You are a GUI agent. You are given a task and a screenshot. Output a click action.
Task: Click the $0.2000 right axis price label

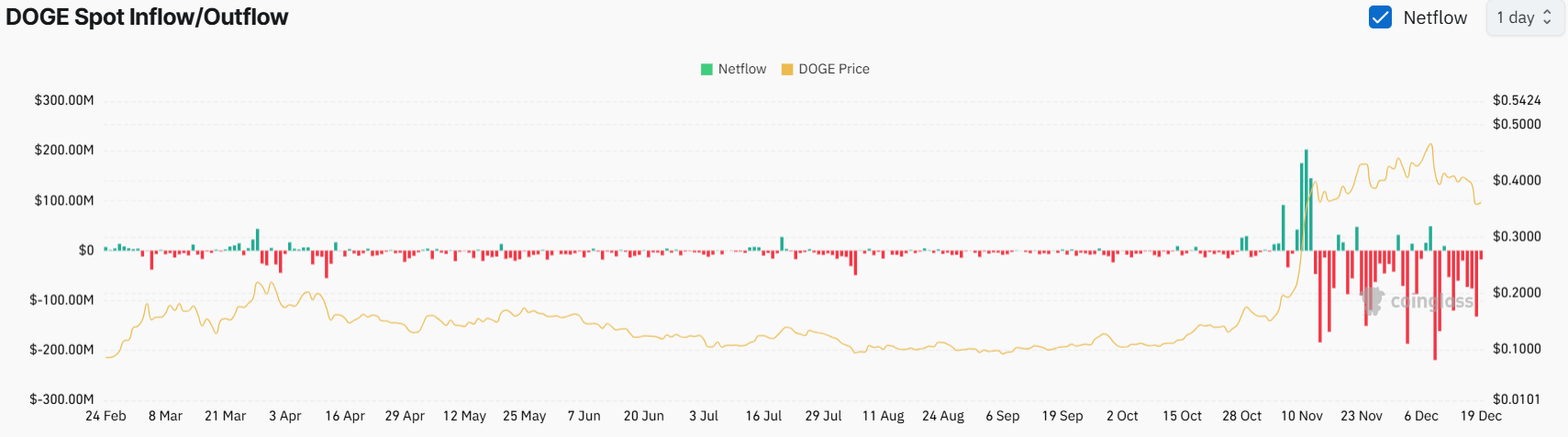(x=1517, y=292)
